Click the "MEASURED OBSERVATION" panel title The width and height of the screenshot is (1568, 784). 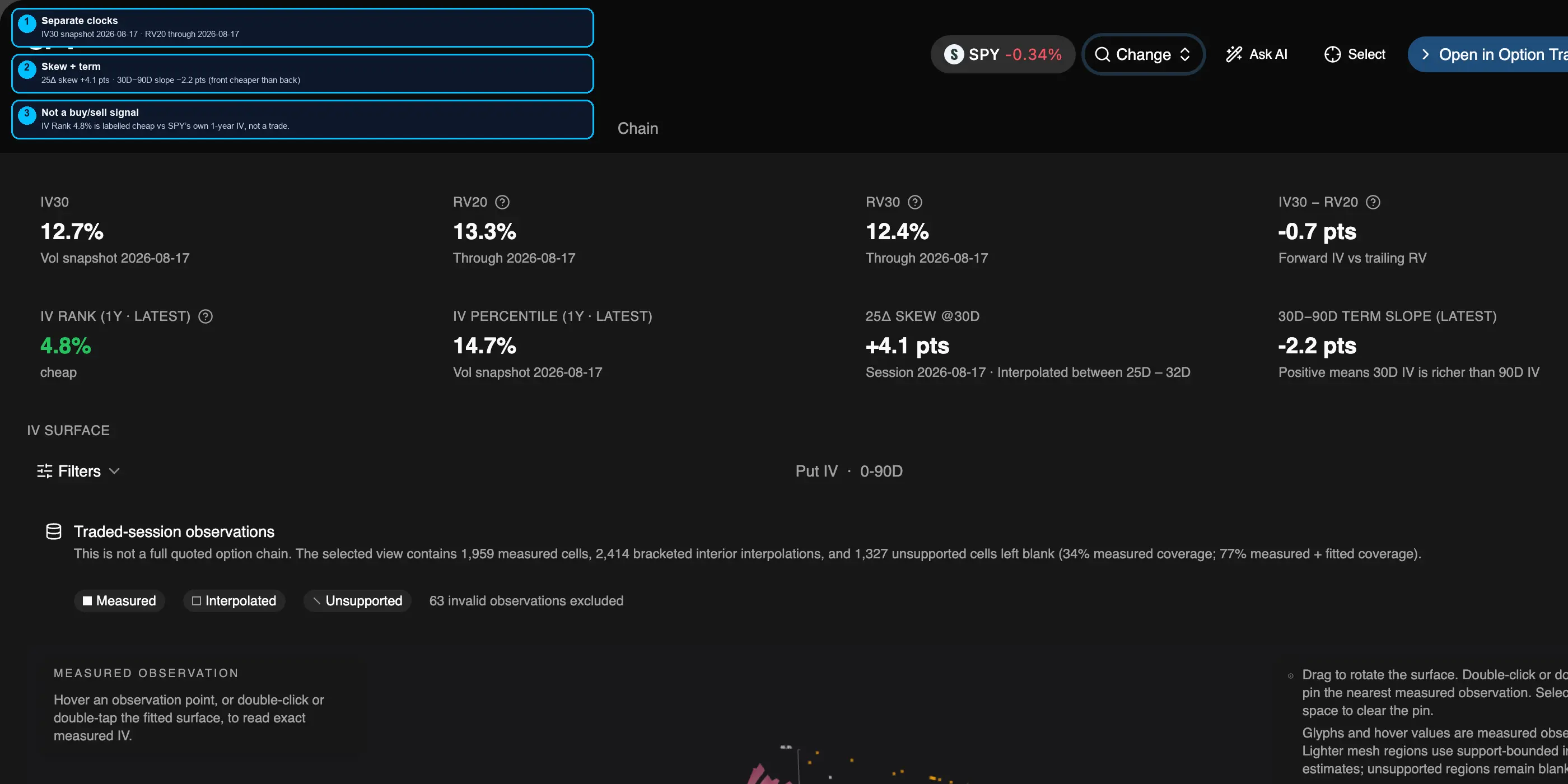(146, 673)
